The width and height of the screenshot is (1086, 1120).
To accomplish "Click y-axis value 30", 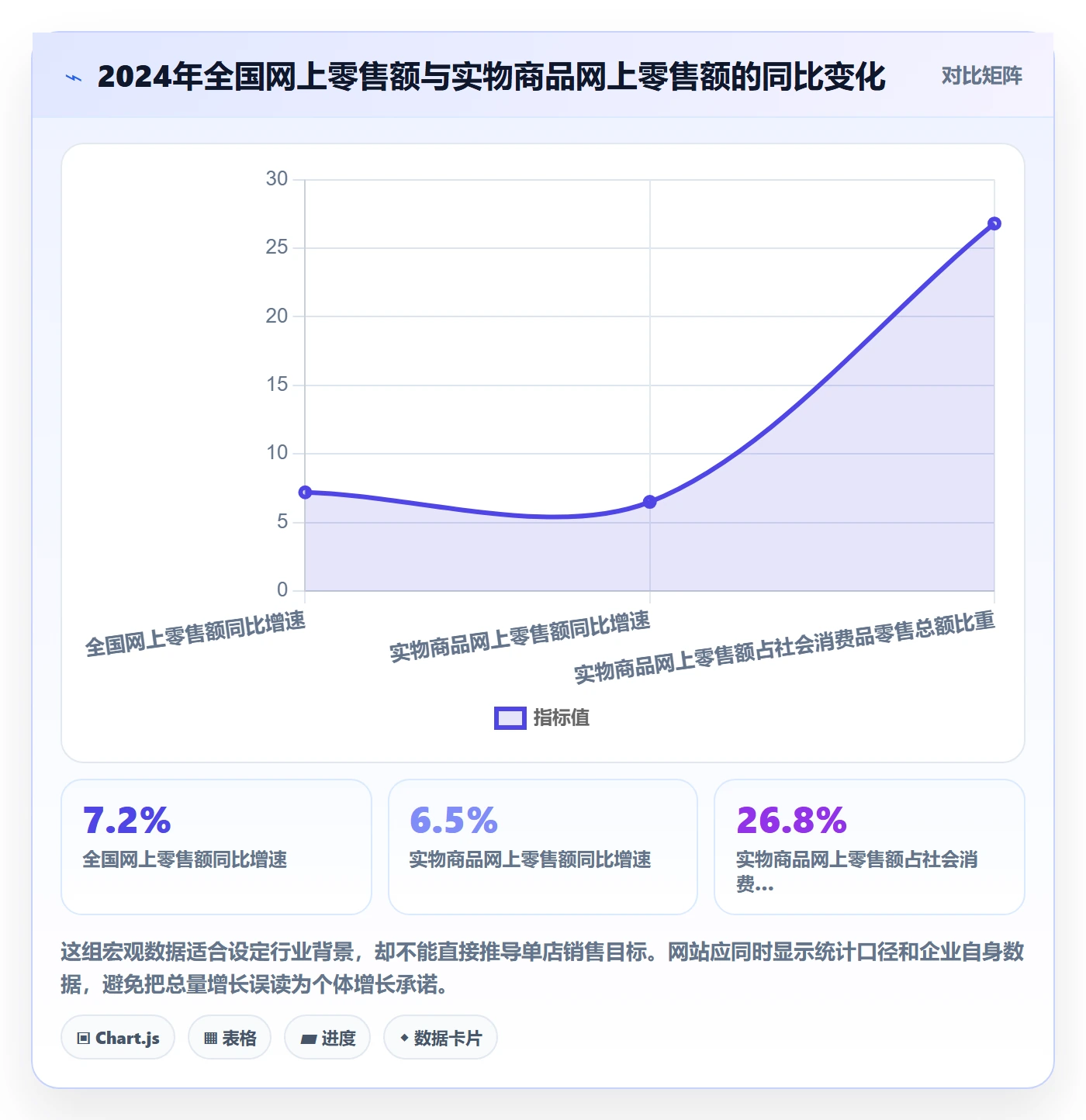I will 277,179.
